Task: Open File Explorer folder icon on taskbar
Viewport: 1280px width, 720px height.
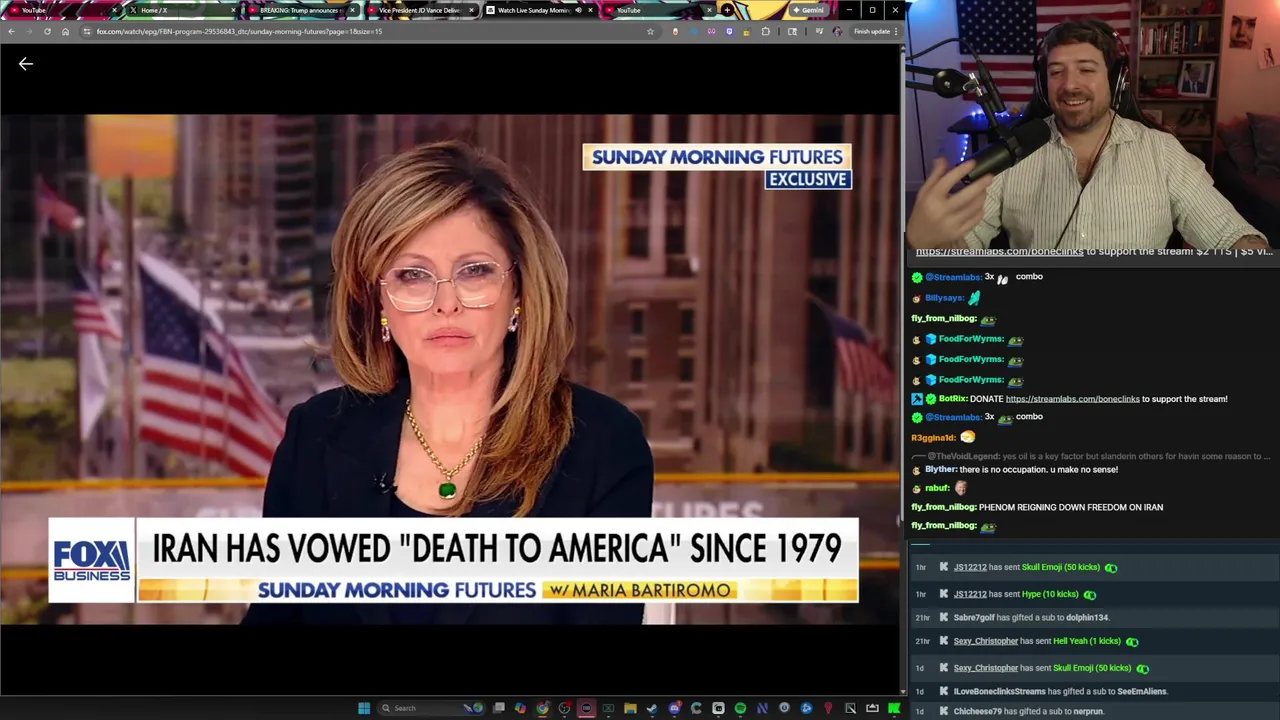Action: click(x=630, y=708)
